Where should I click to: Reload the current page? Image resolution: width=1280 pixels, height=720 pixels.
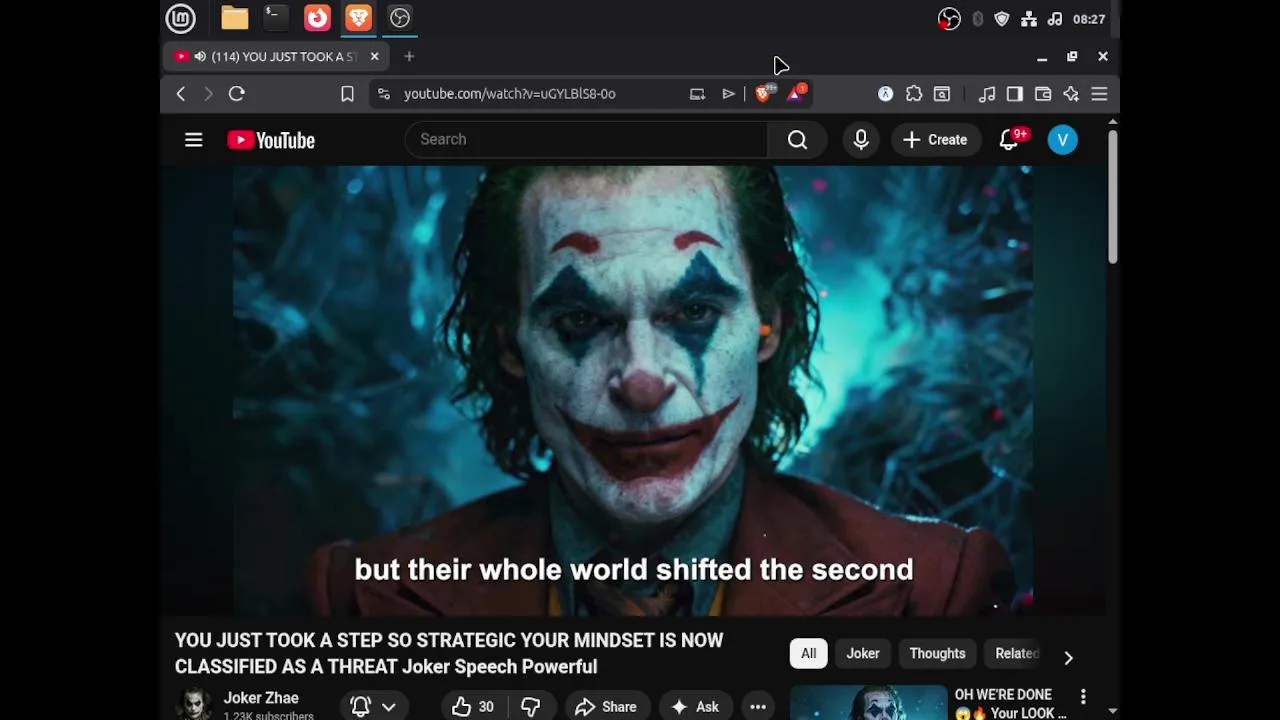pos(237,94)
